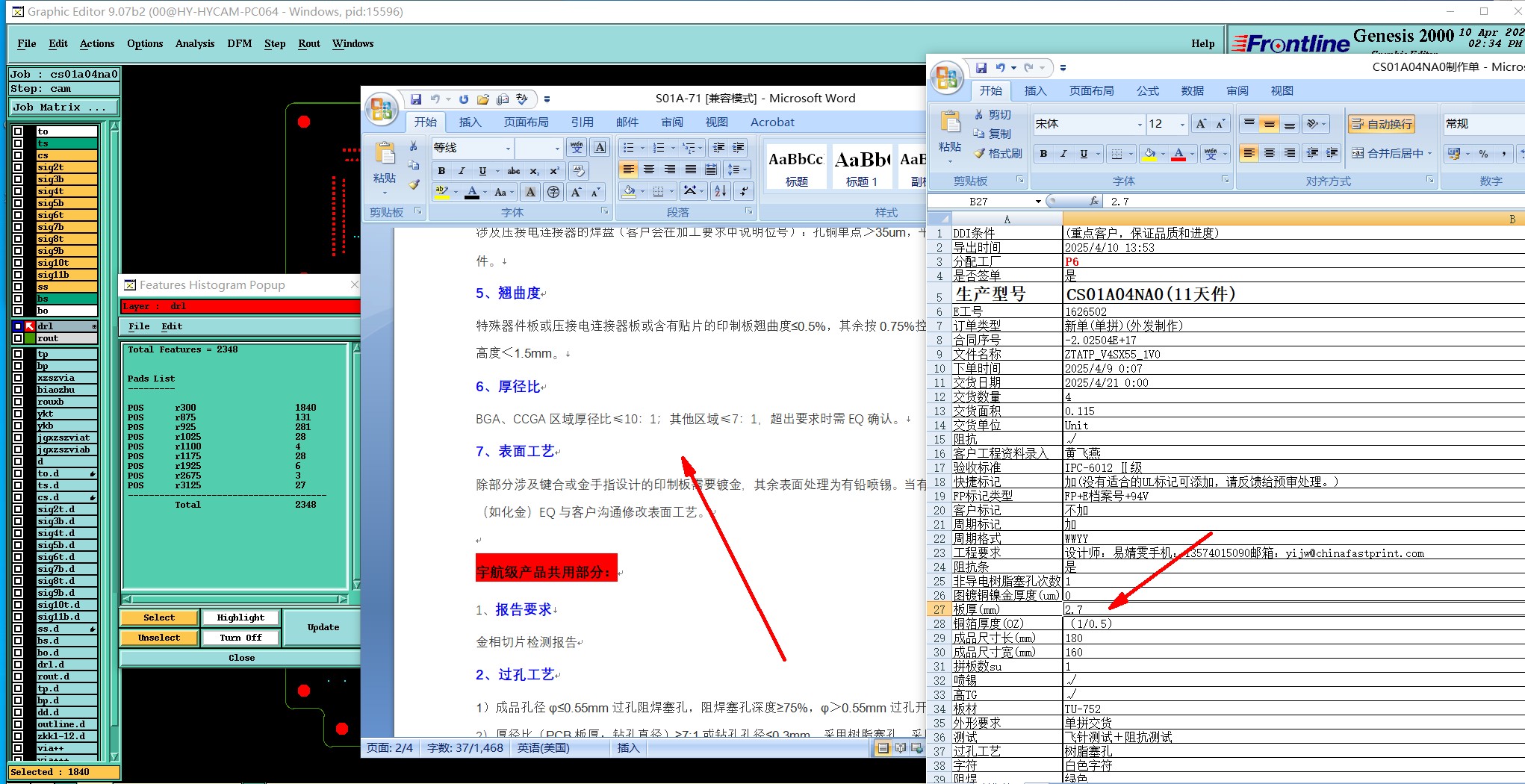Click Excel formula bar value 2.7
The image size is (1525, 784).
[x=1119, y=202]
